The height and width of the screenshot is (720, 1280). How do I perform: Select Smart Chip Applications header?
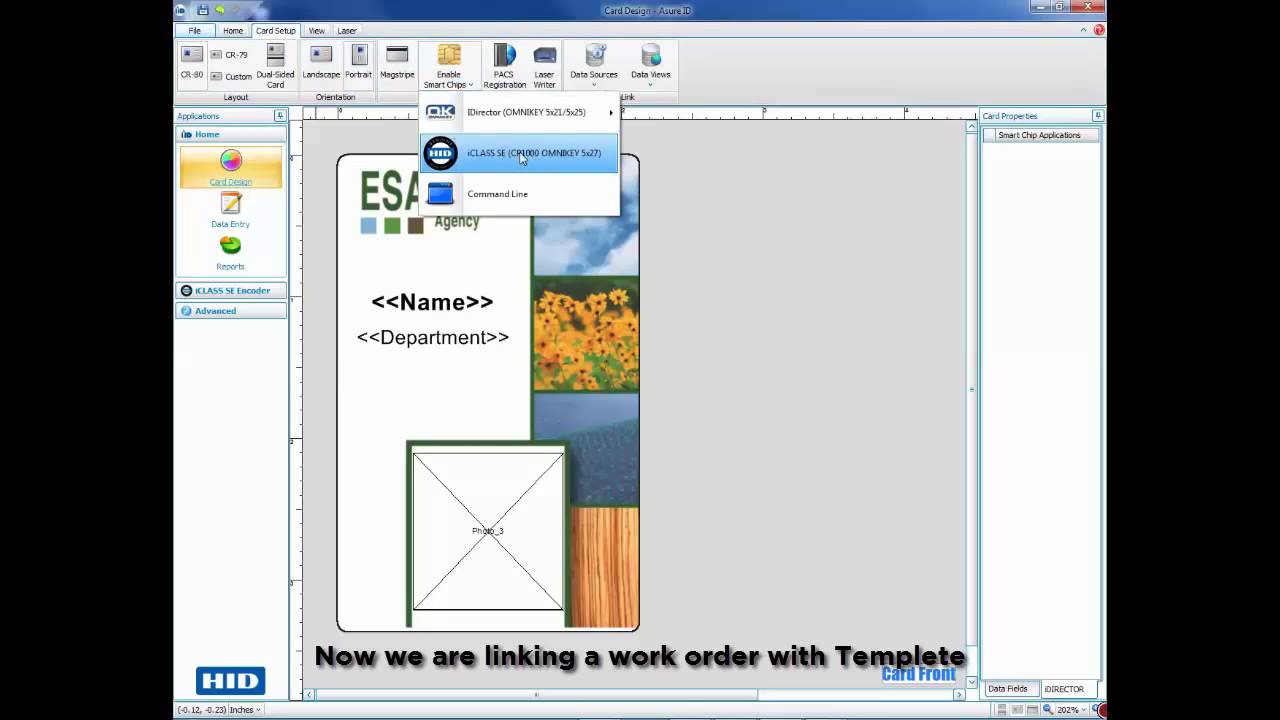[x=1040, y=135]
